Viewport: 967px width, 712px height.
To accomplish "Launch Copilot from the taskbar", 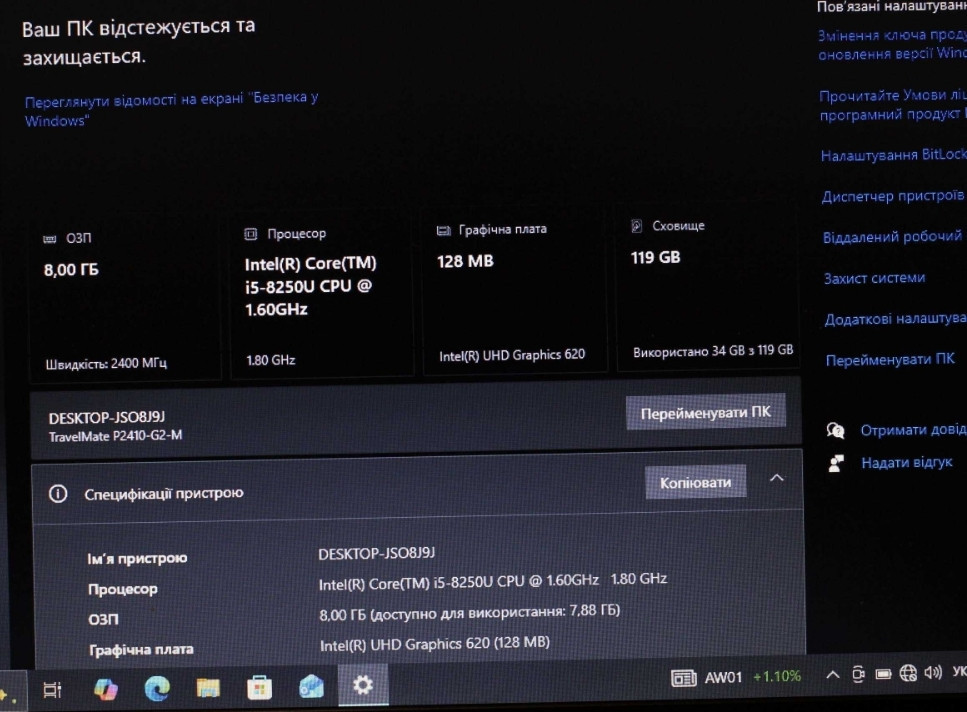I will 105,688.
